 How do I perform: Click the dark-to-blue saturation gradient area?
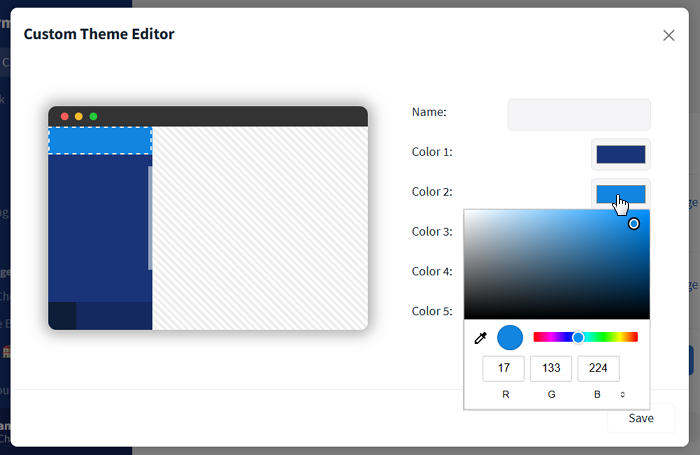point(557,264)
